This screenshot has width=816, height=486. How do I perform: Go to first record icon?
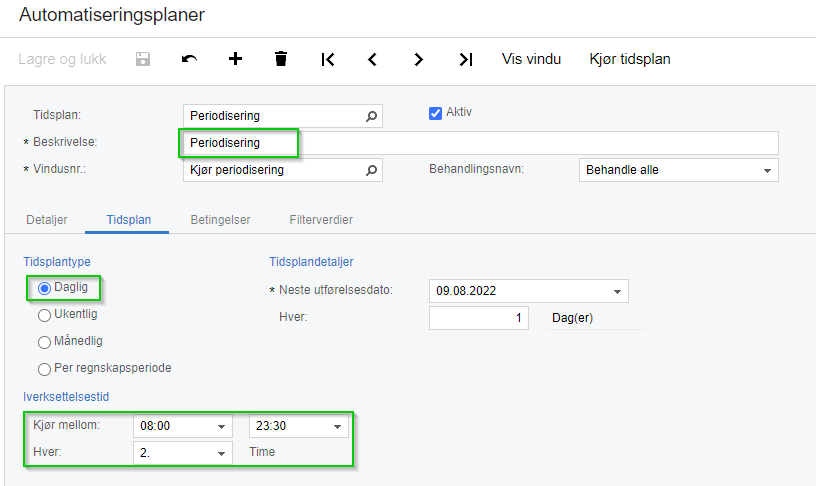(328, 59)
